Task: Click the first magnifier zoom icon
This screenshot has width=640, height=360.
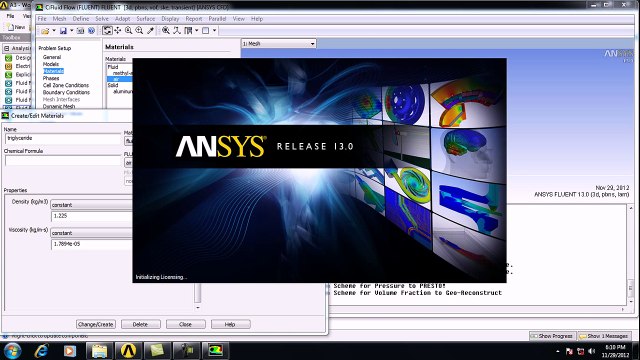Action: point(129,31)
